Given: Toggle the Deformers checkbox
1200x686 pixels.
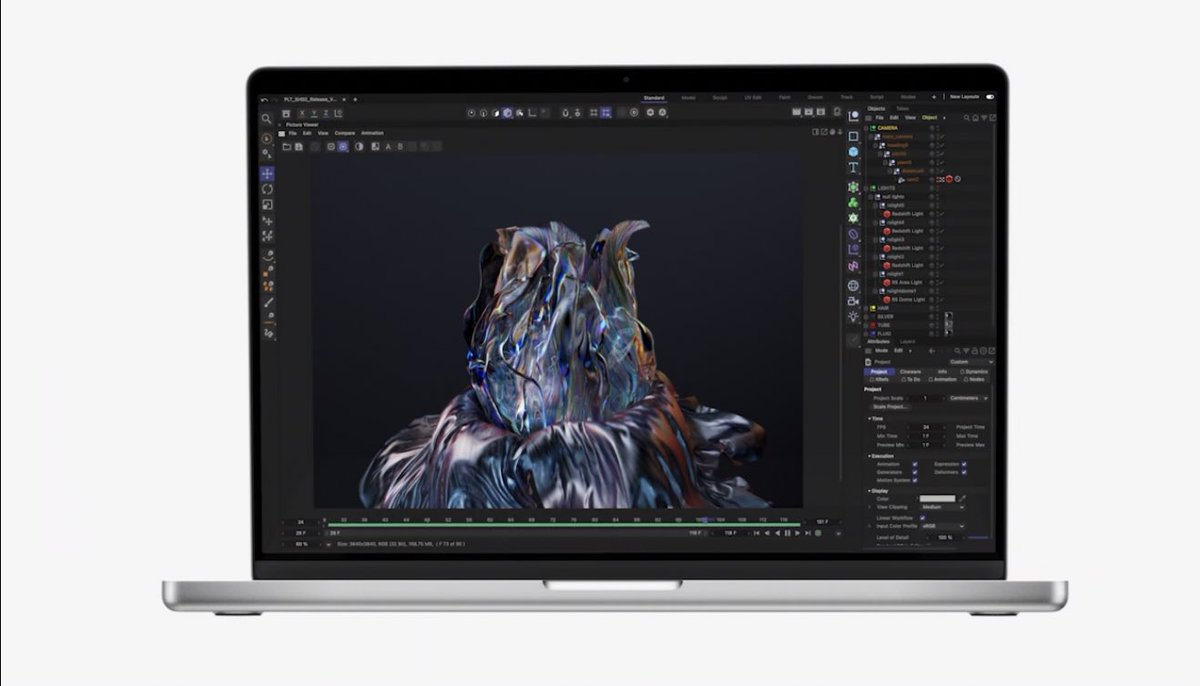Looking at the screenshot, I should 964,472.
